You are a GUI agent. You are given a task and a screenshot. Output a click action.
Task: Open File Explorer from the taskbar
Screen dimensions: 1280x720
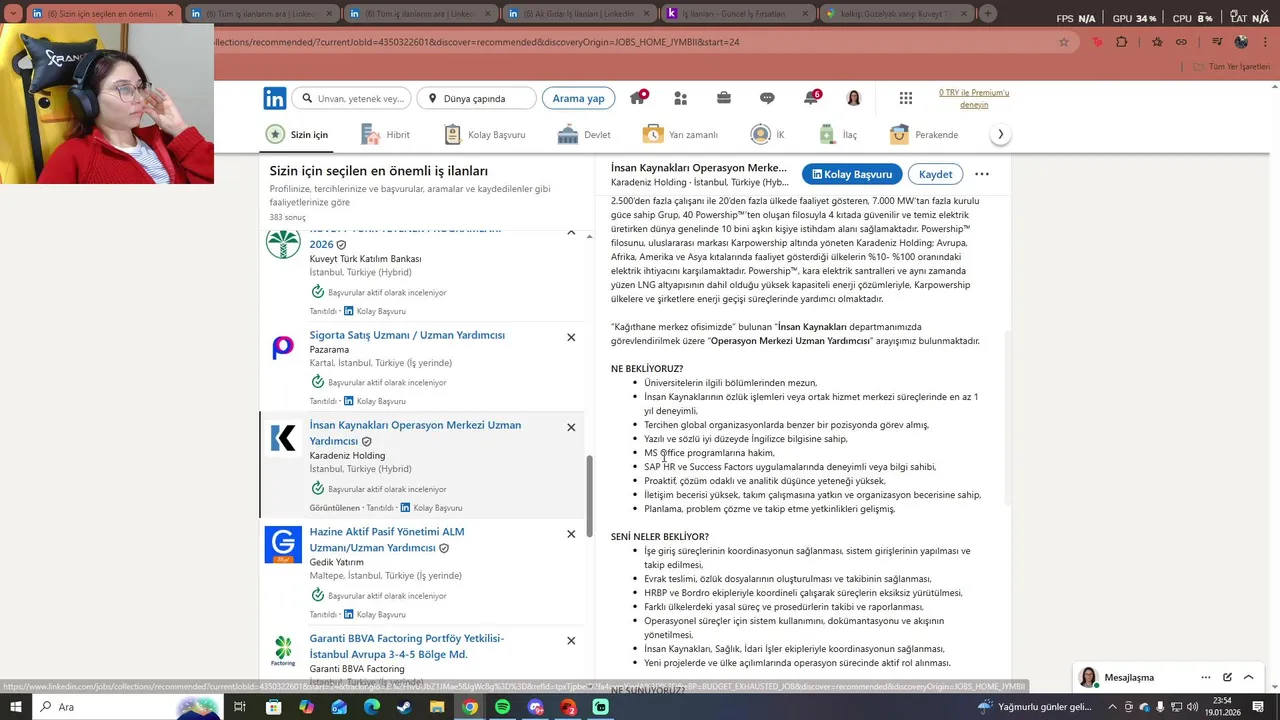coord(437,707)
